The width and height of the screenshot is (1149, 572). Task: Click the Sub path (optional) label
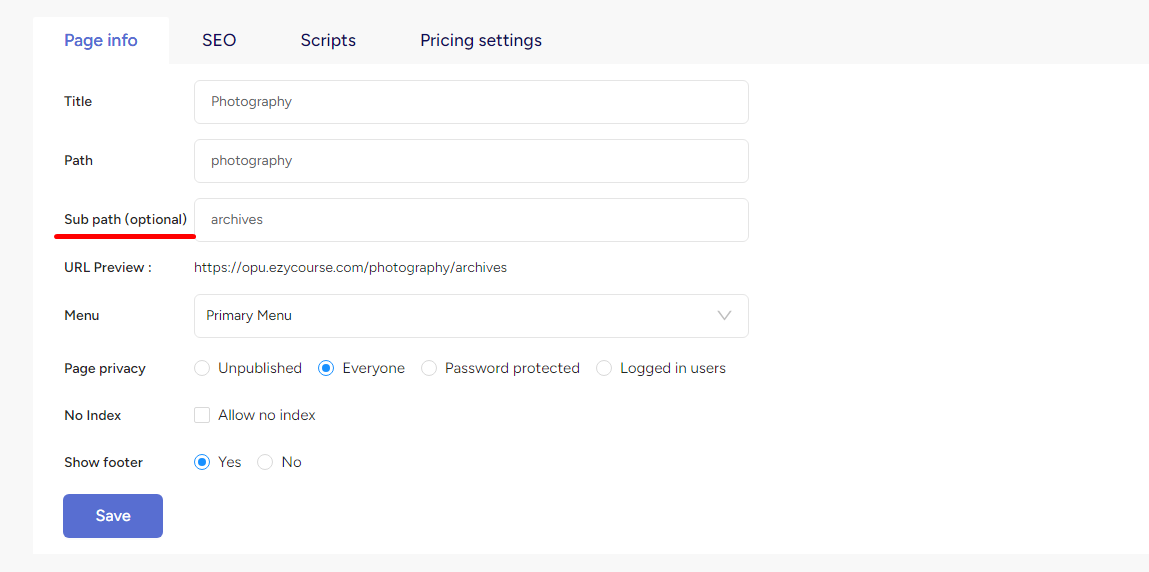(125, 219)
